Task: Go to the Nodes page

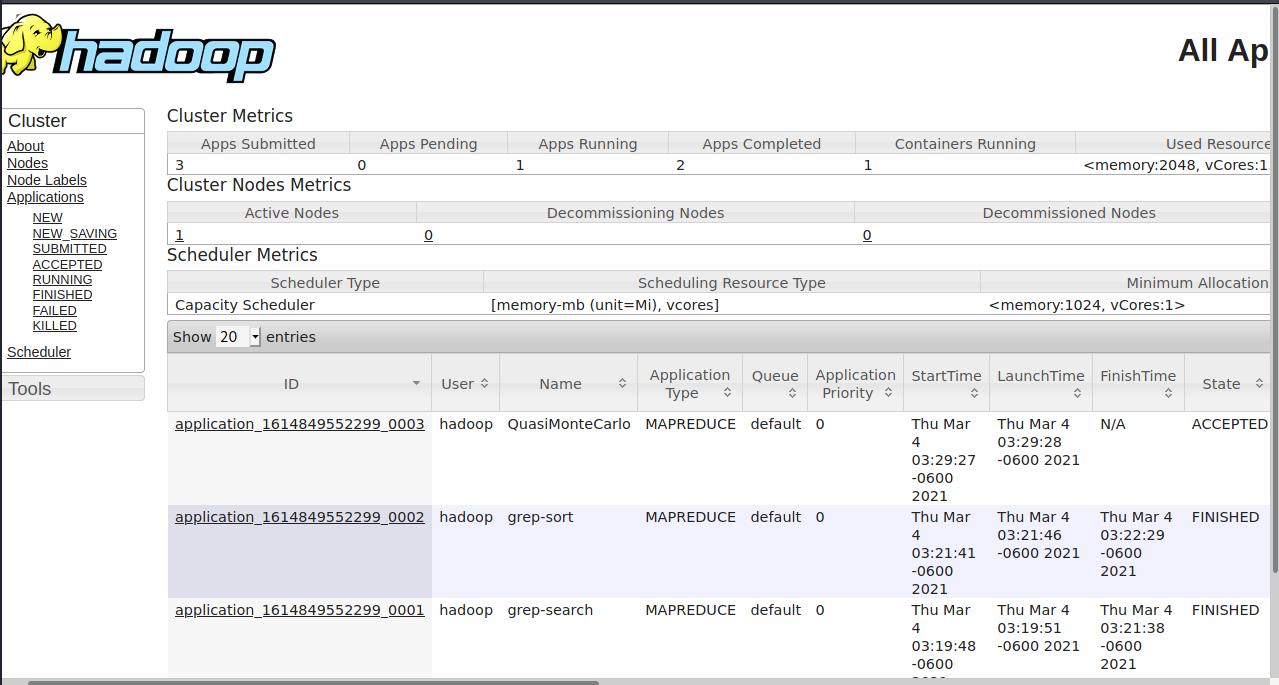Action: pos(27,162)
